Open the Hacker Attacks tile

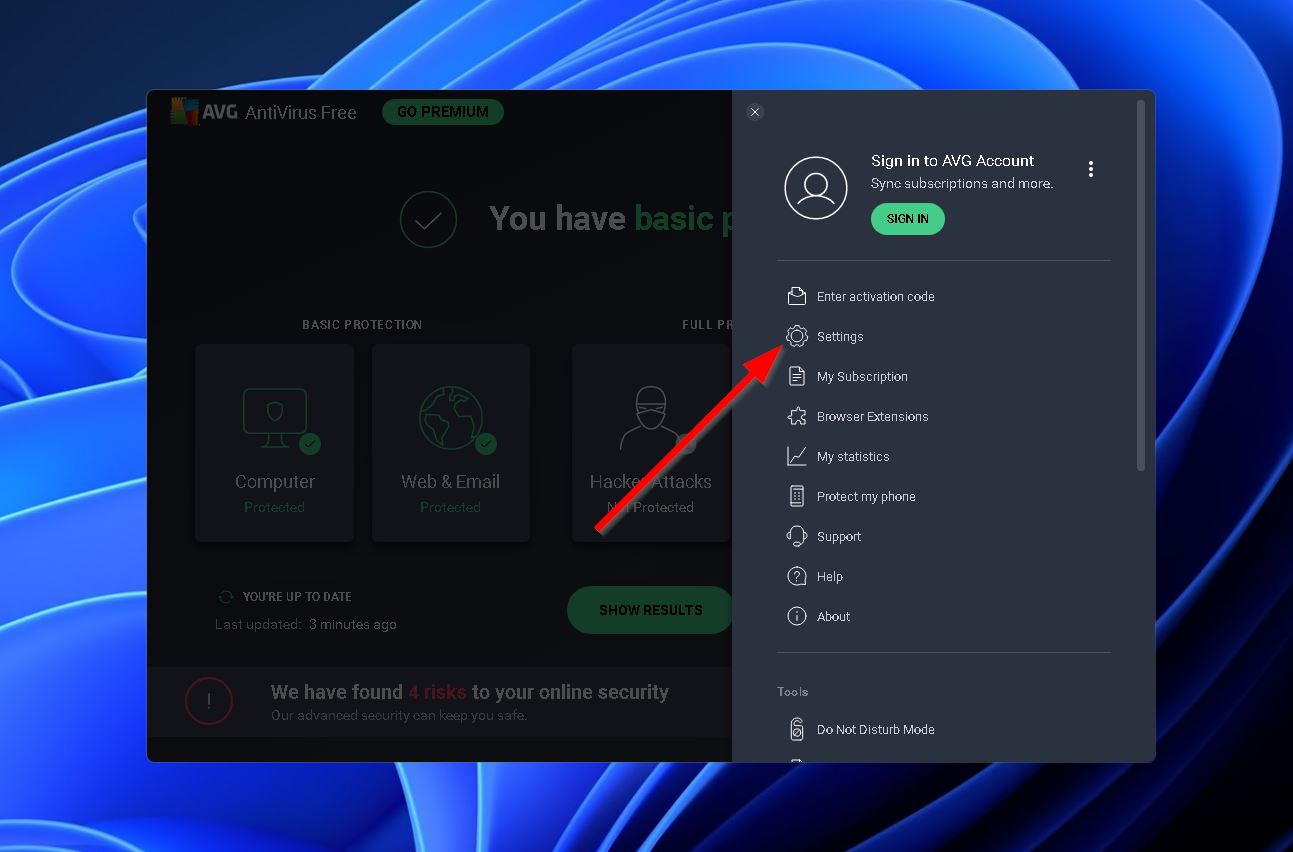[651, 443]
